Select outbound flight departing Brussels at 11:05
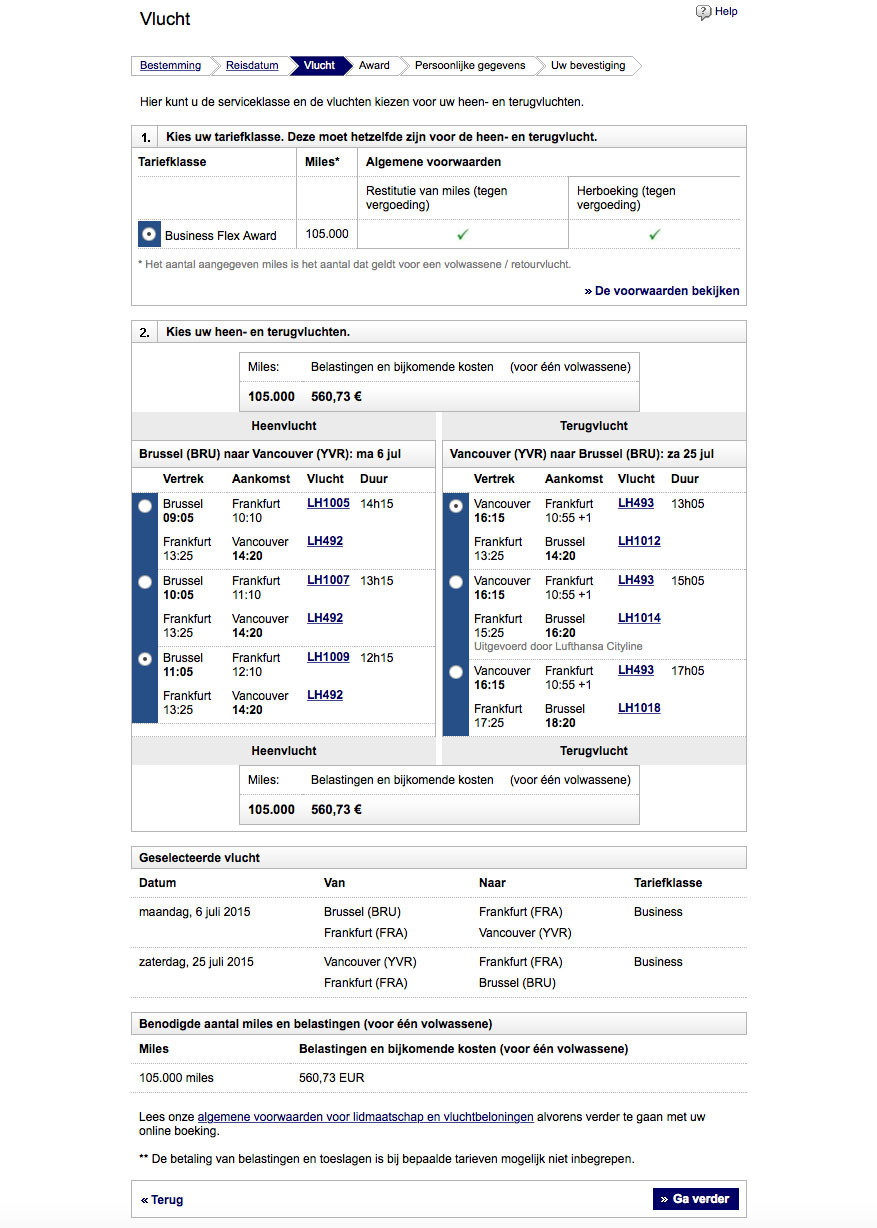Screen dimensions: 877x1228 pos(146,659)
